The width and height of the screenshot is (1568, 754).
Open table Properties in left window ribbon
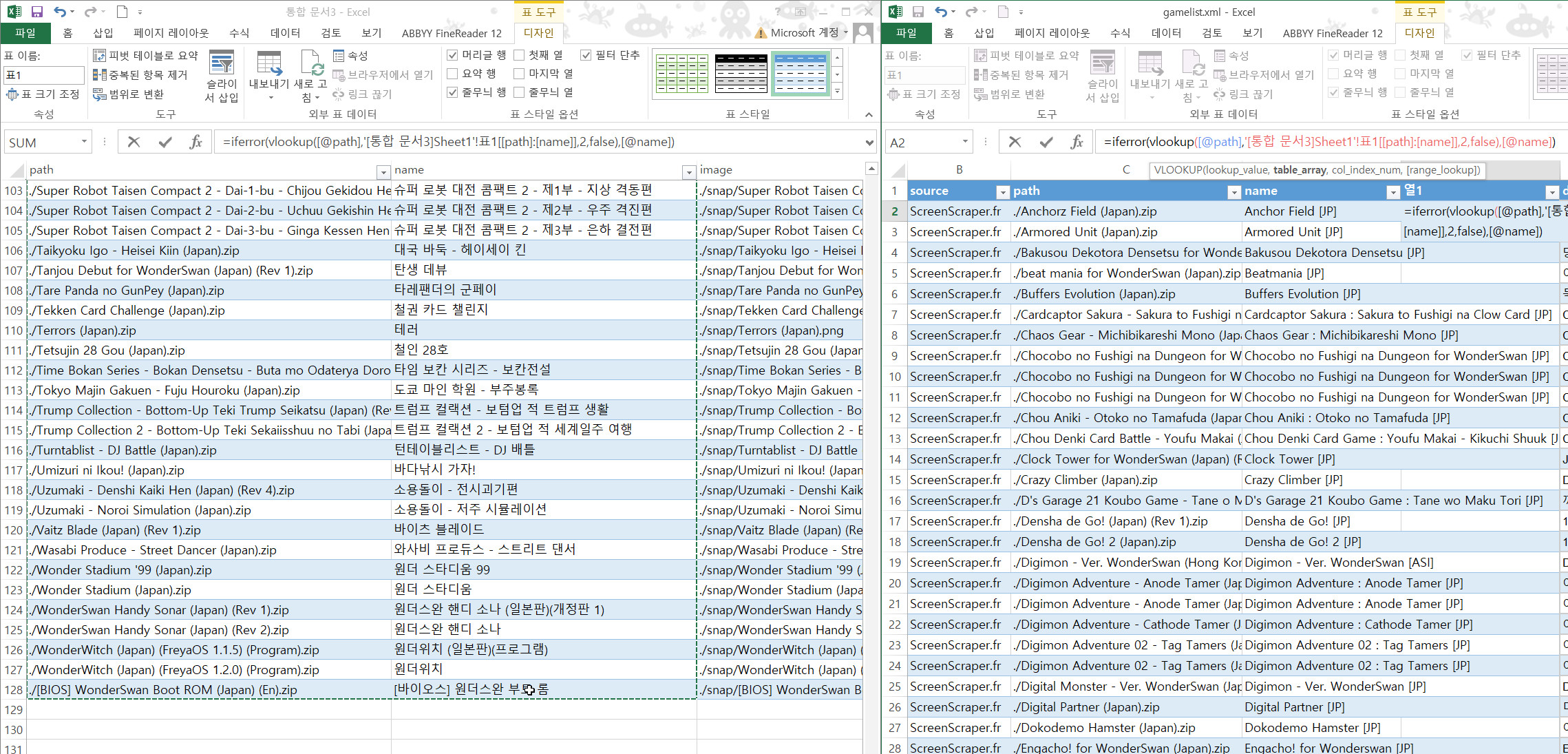click(x=351, y=55)
